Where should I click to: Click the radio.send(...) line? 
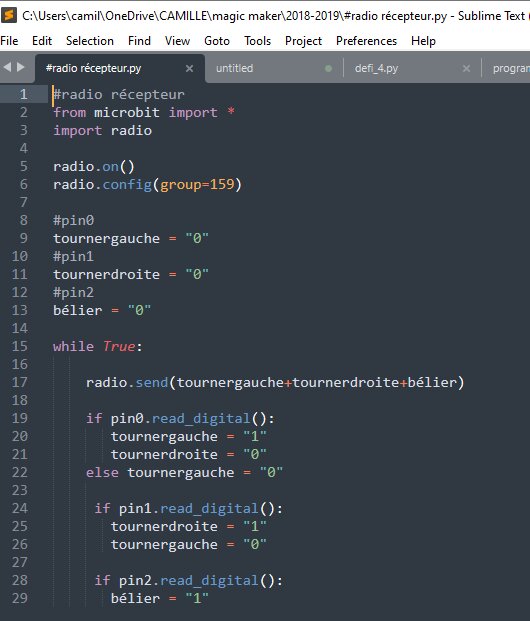point(275,383)
